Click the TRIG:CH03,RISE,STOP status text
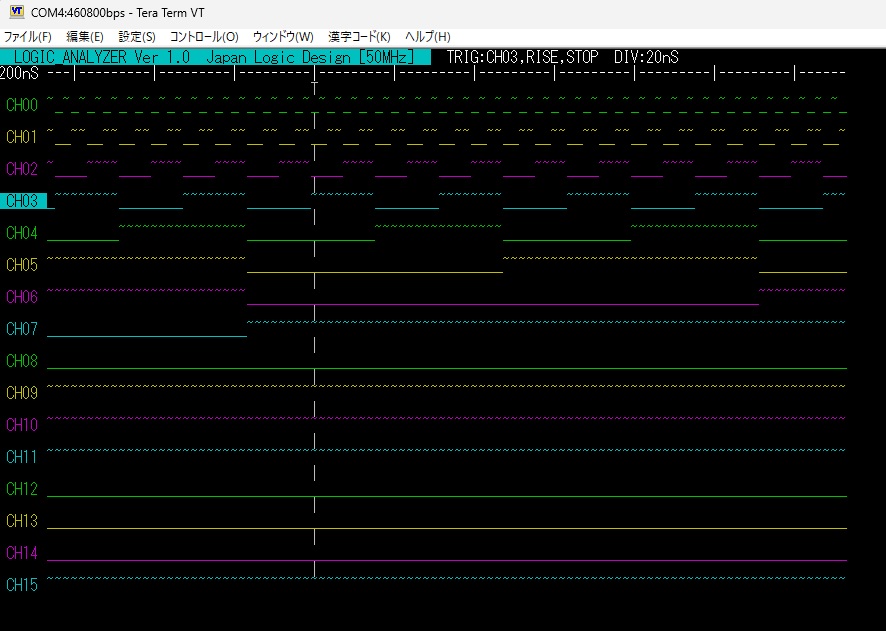This screenshot has width=886, height=631. pyautogui.click(x=522, y=57)
